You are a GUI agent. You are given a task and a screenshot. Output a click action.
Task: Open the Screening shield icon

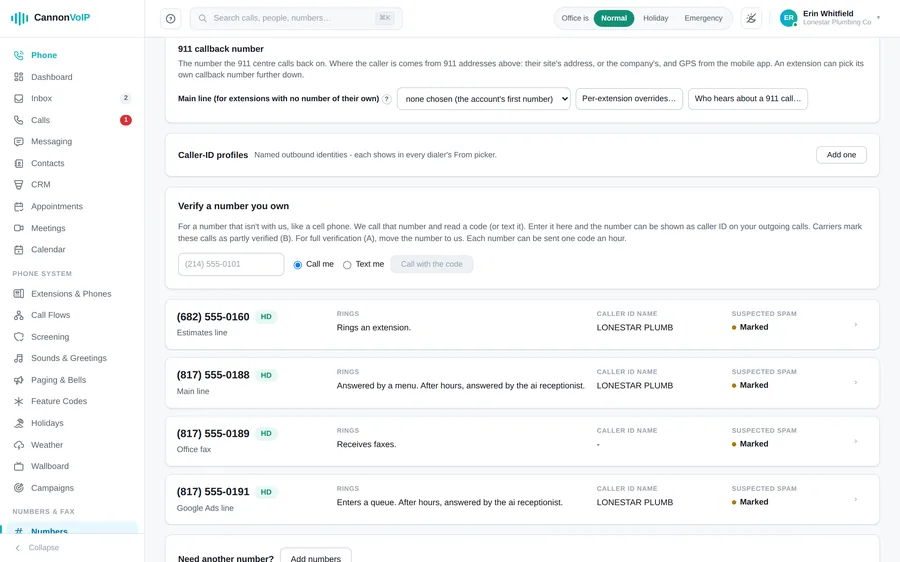(x=19, y=337)
